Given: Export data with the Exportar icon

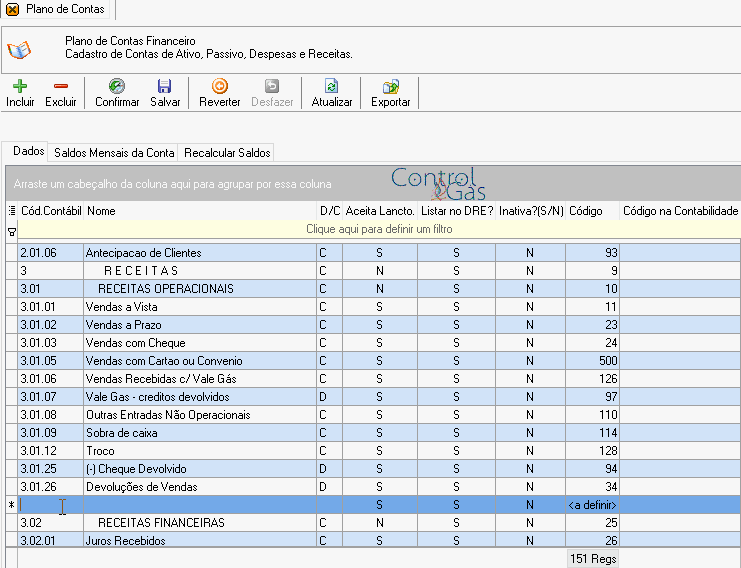Looking at the screenshot, I should (391, 86).
